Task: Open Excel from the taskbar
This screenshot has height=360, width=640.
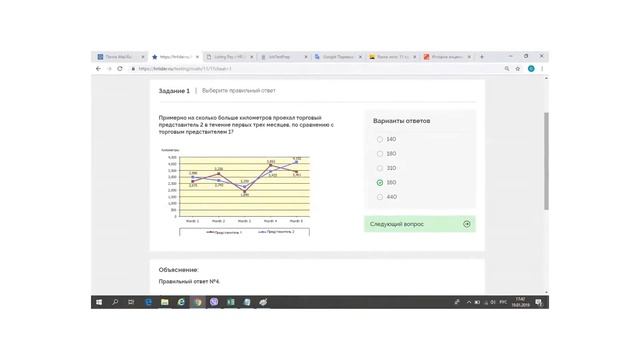Action: 231,302
